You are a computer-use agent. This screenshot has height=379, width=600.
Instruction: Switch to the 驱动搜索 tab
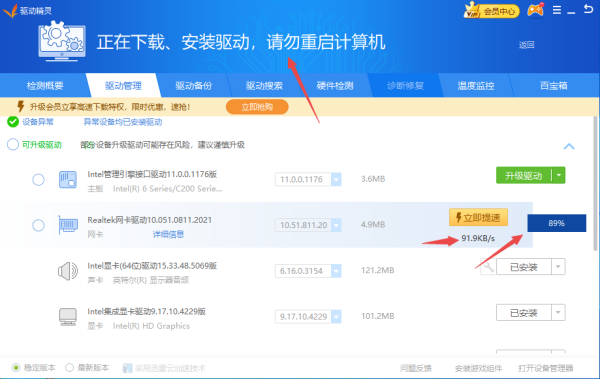pos(264,85)
